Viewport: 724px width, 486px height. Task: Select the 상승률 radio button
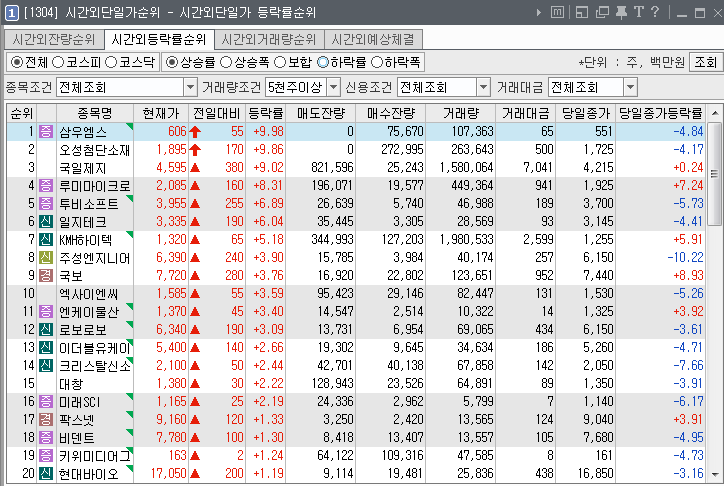click(x=172, y=62)
